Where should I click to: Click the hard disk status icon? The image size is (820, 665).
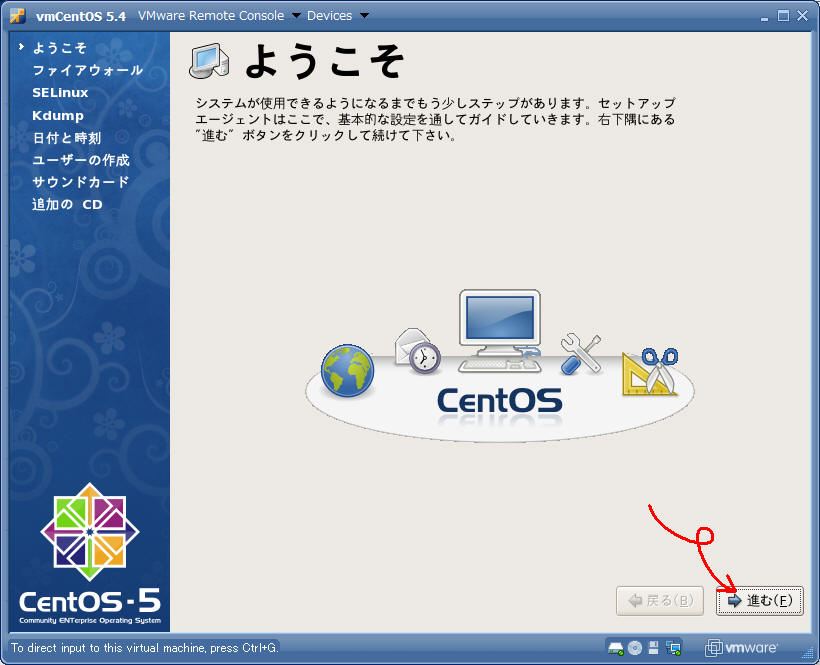point(616,647)
